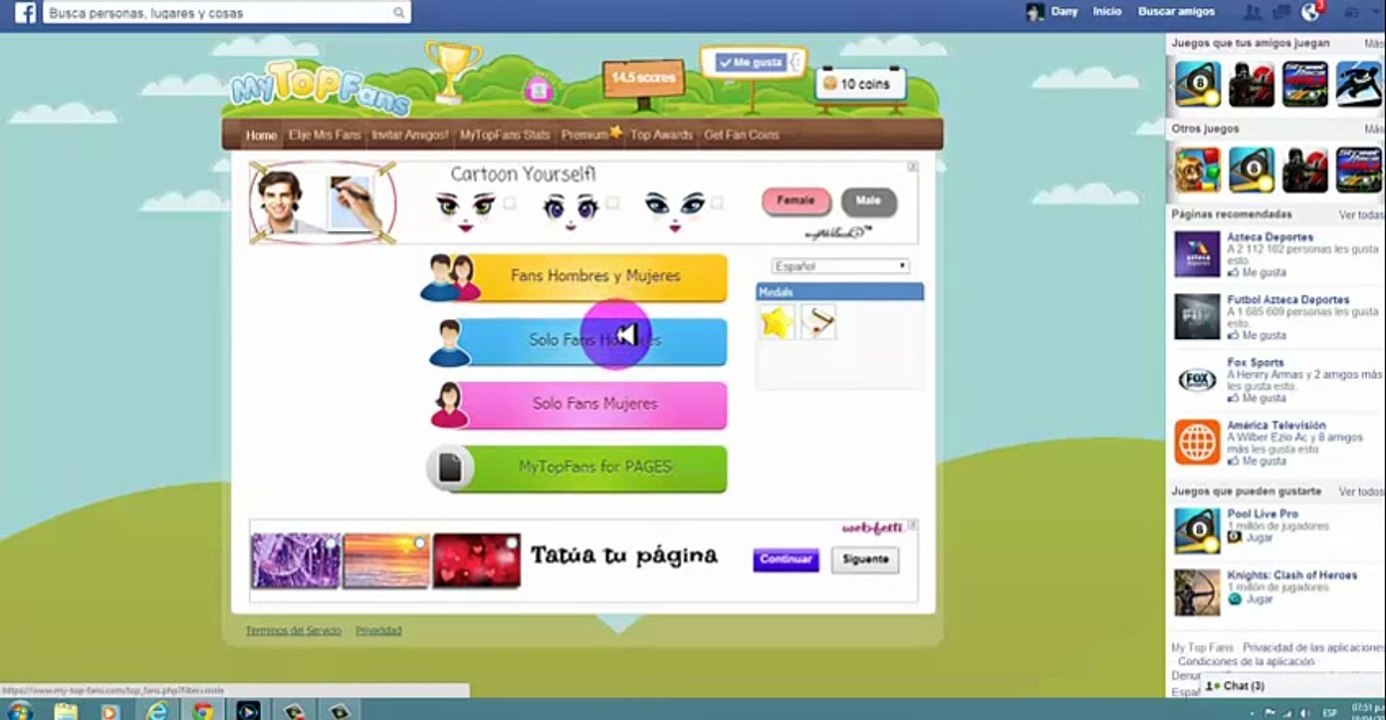The width and height of the screenshot is (1386, 720).
Task: Open the monkey puzzle game in Otros juegos
Action: (x=1197, y=170)
